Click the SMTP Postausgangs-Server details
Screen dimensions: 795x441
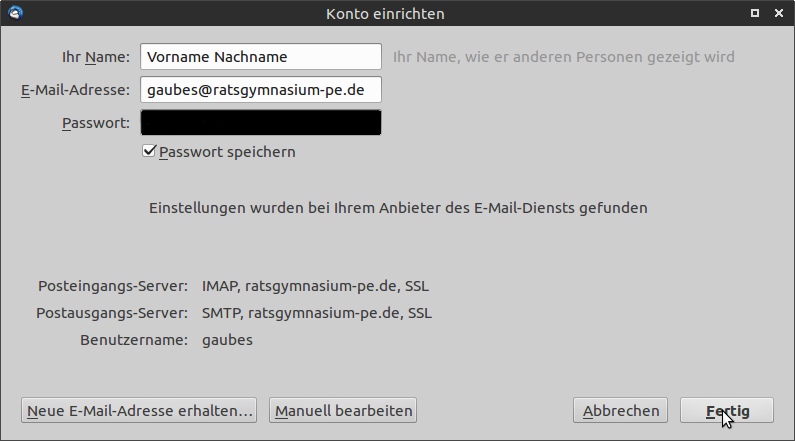[317, 313]
